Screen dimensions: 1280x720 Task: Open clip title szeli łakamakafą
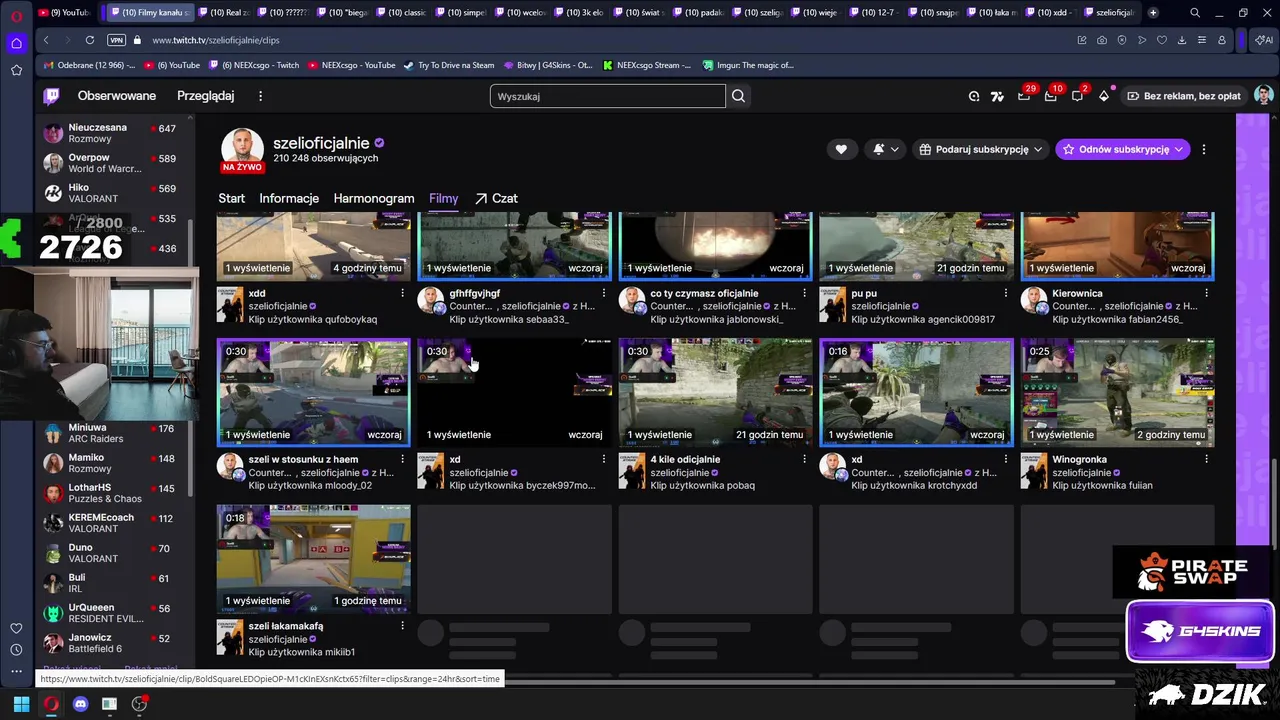[x=285, y=626]
